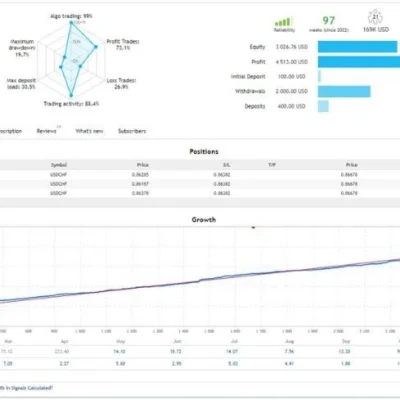Click the 97 weeks counter
This screenshot has height=400, width=400.
pyautogui.click(x=329, y=21)
